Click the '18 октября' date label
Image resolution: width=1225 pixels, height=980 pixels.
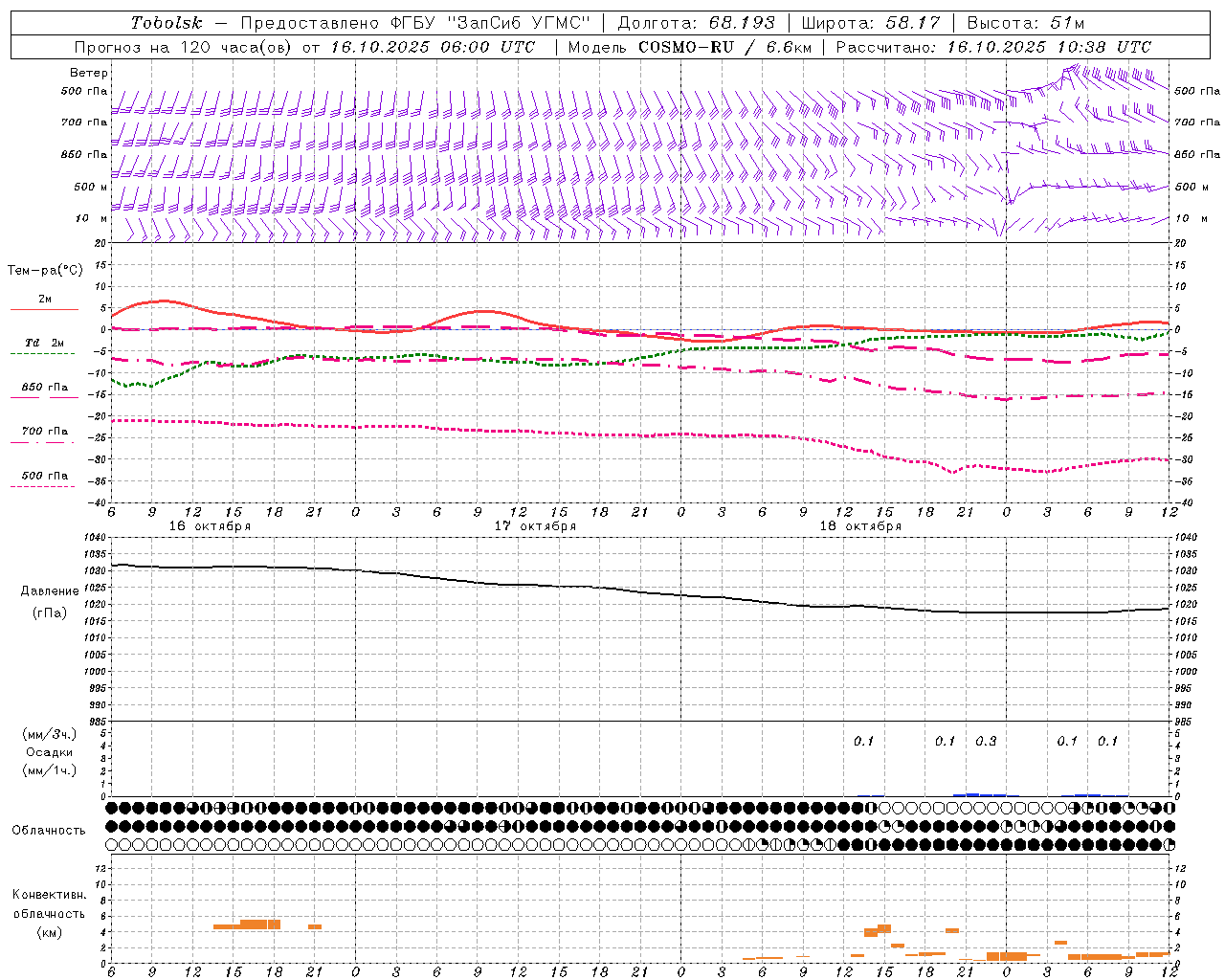tap(860, 526)
